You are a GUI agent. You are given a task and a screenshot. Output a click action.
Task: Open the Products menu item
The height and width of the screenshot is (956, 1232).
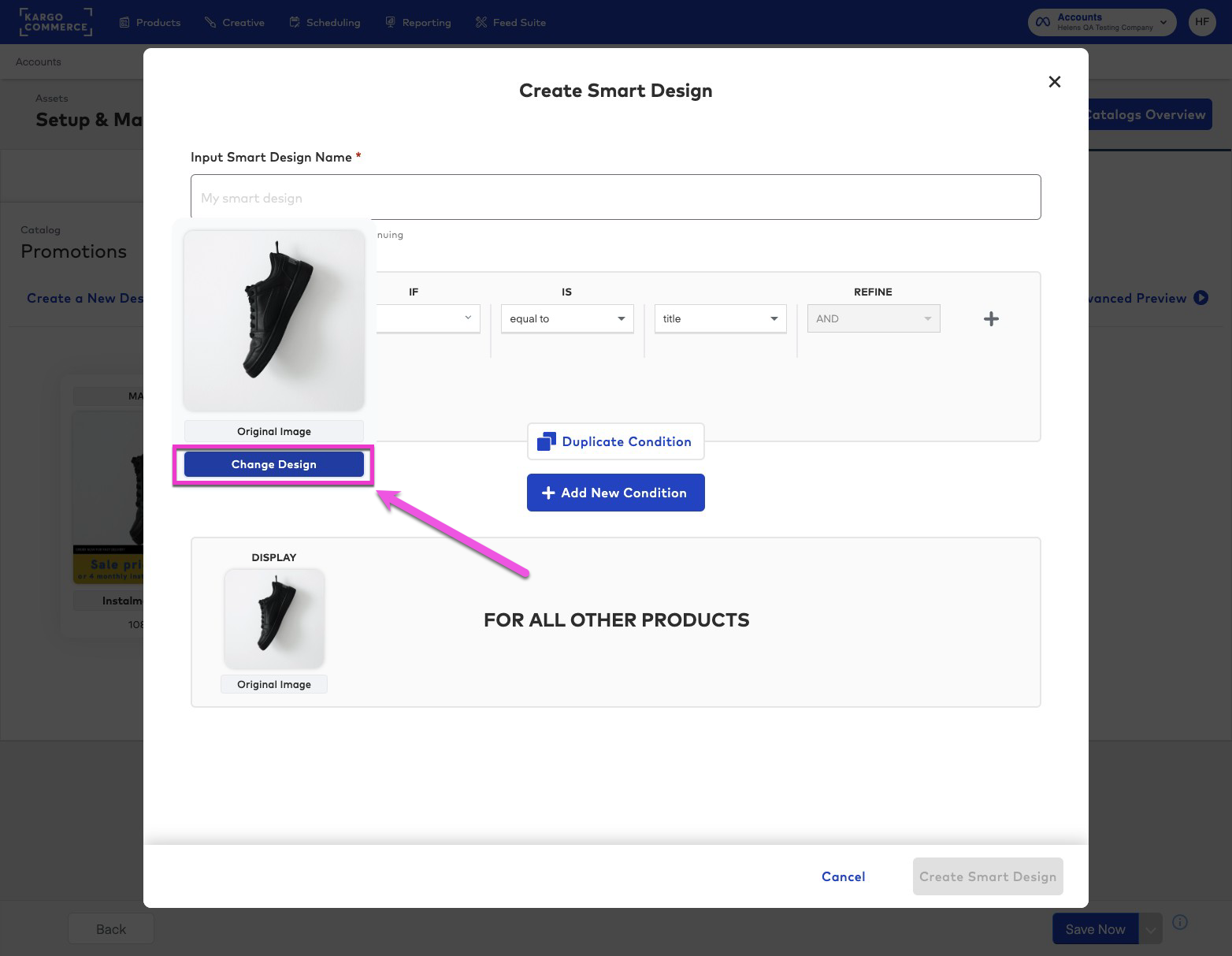[x=157, y=22]
